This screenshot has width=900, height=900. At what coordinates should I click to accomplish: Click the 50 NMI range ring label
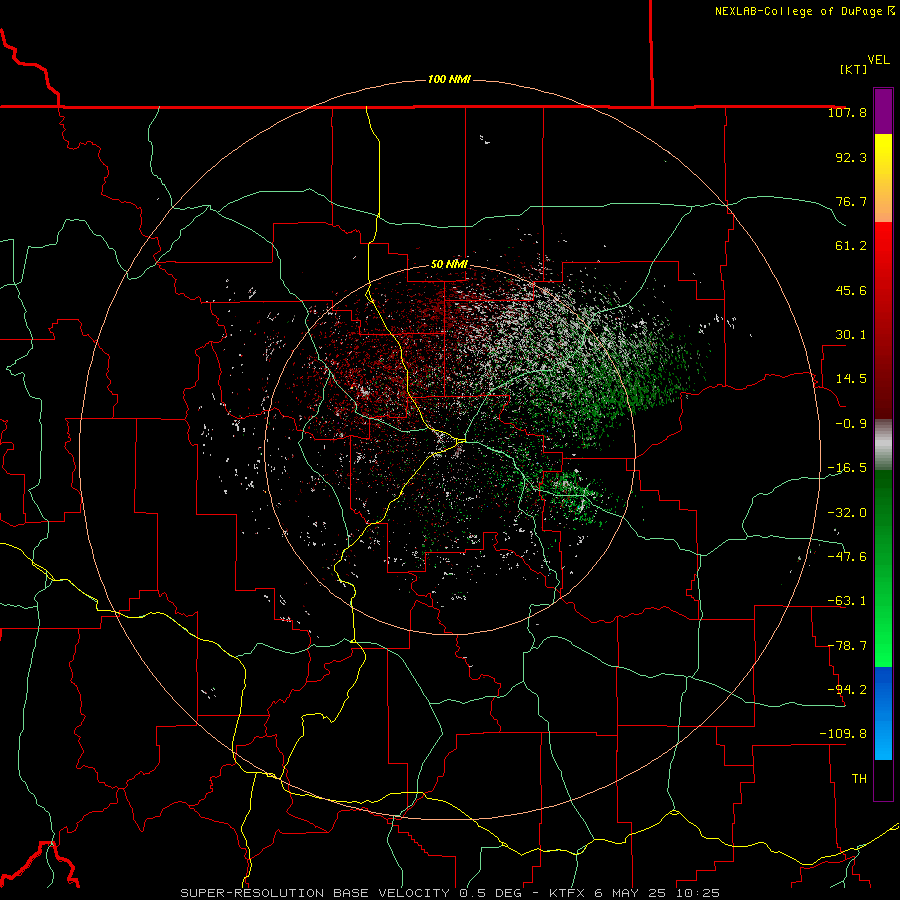tap(449, 264)
